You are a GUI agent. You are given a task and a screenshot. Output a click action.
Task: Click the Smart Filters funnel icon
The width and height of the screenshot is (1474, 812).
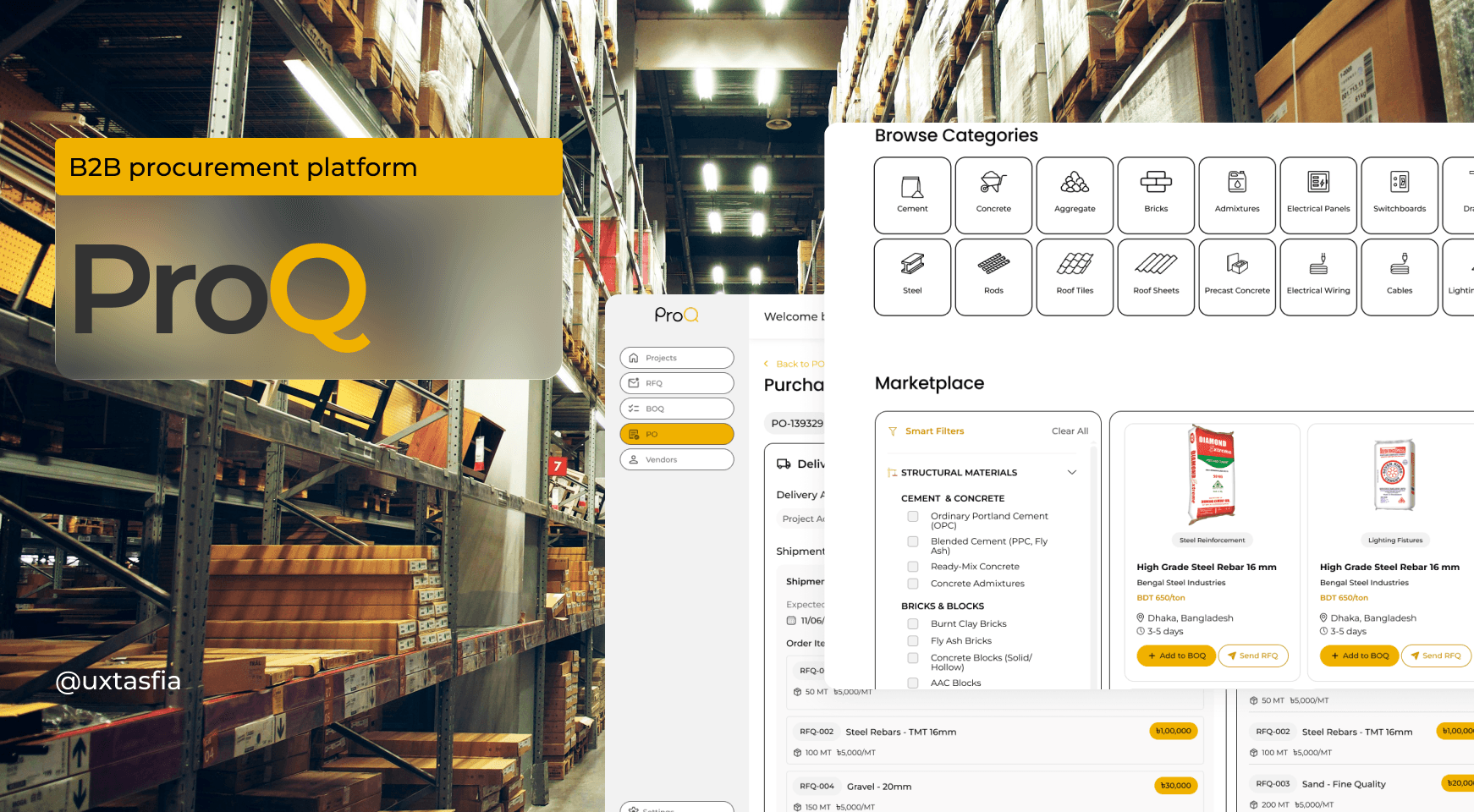[893, 431]
